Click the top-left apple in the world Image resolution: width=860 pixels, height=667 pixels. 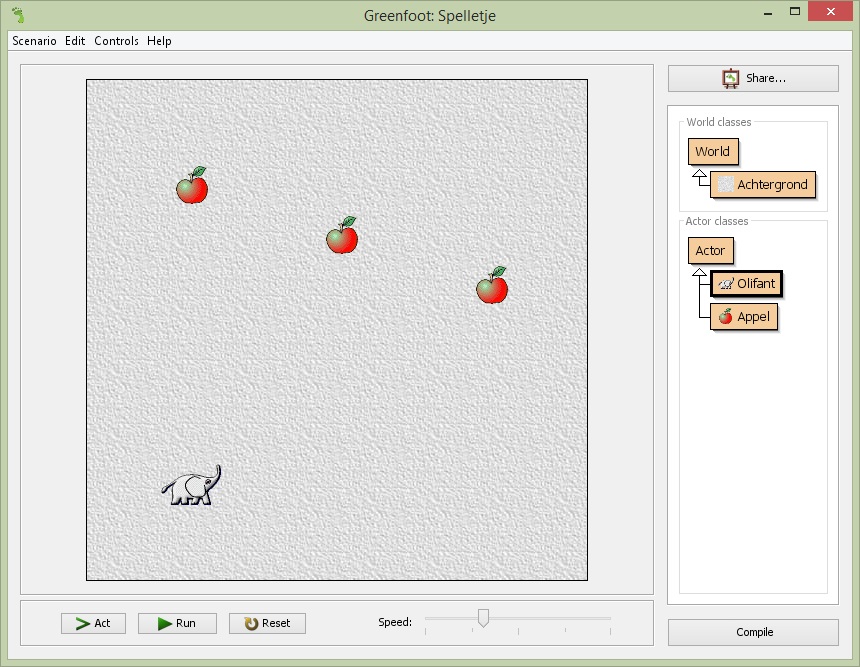(192, 185)
